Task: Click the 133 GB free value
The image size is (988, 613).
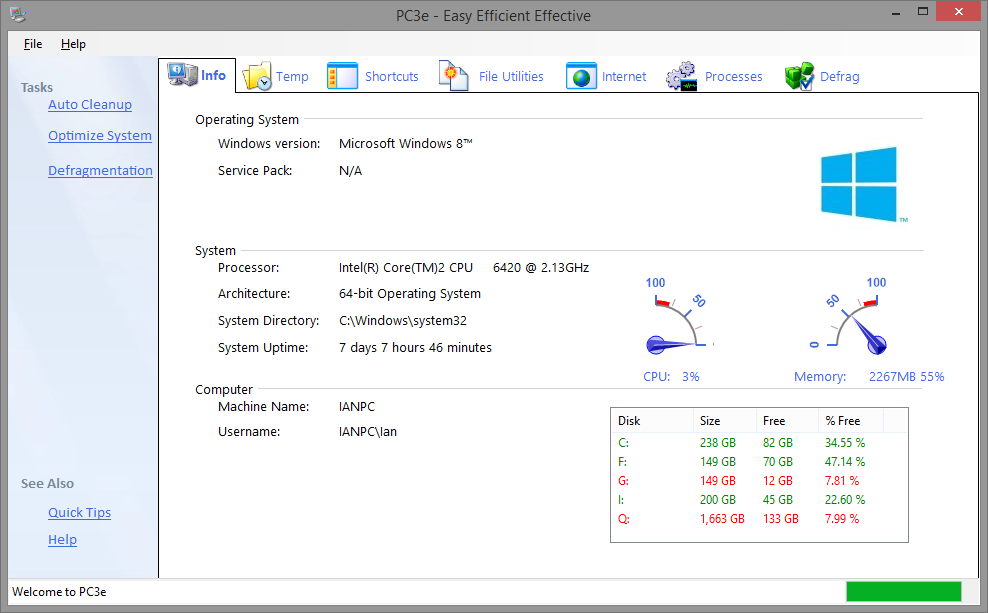Action: pos(781,518)
